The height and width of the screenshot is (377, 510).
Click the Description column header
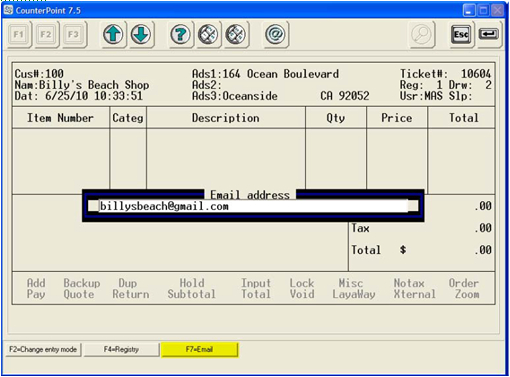tap(226, 118)
